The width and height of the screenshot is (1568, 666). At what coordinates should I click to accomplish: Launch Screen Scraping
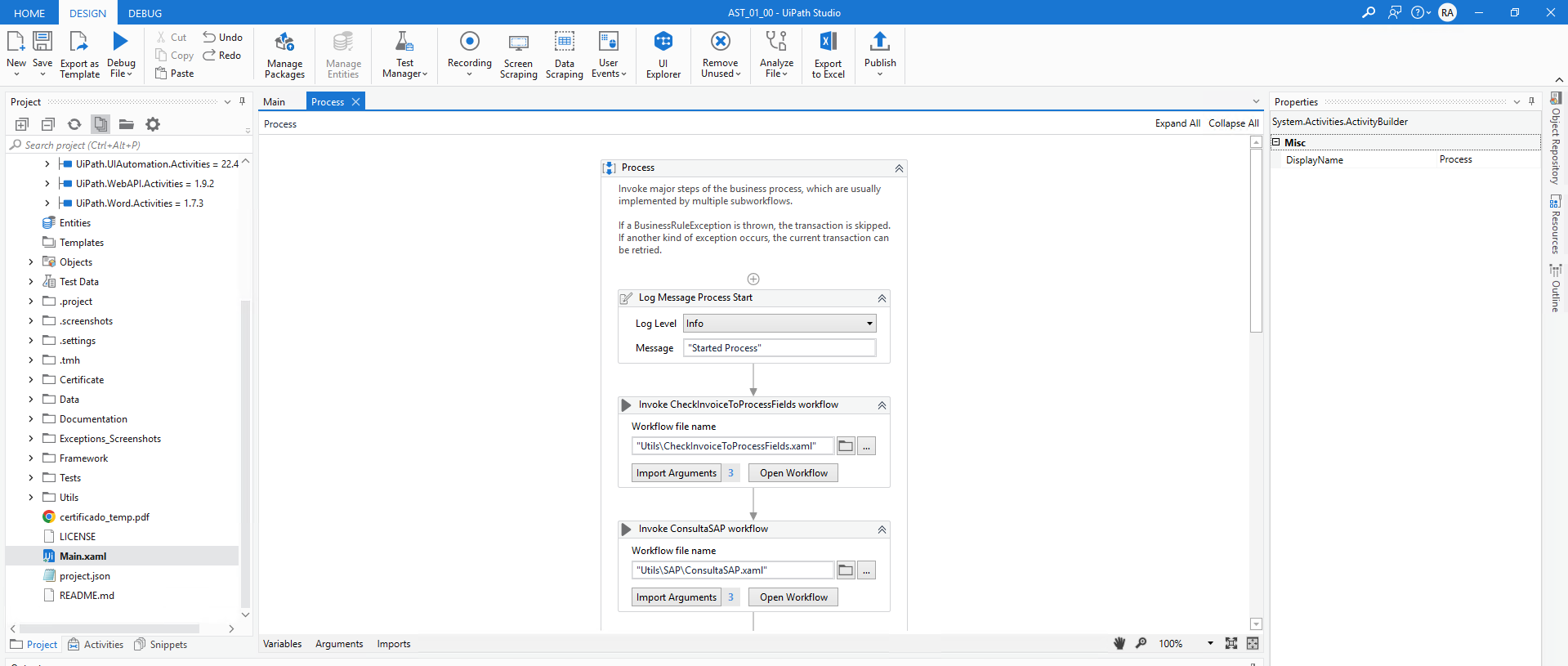click(518, 55)
